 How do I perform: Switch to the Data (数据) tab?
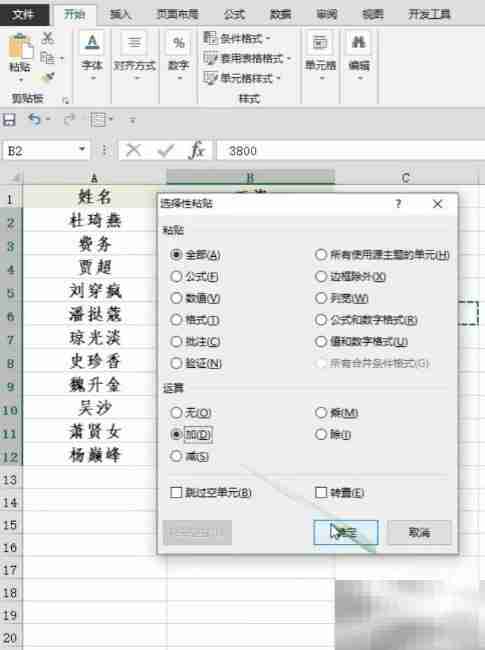point(280,15)
